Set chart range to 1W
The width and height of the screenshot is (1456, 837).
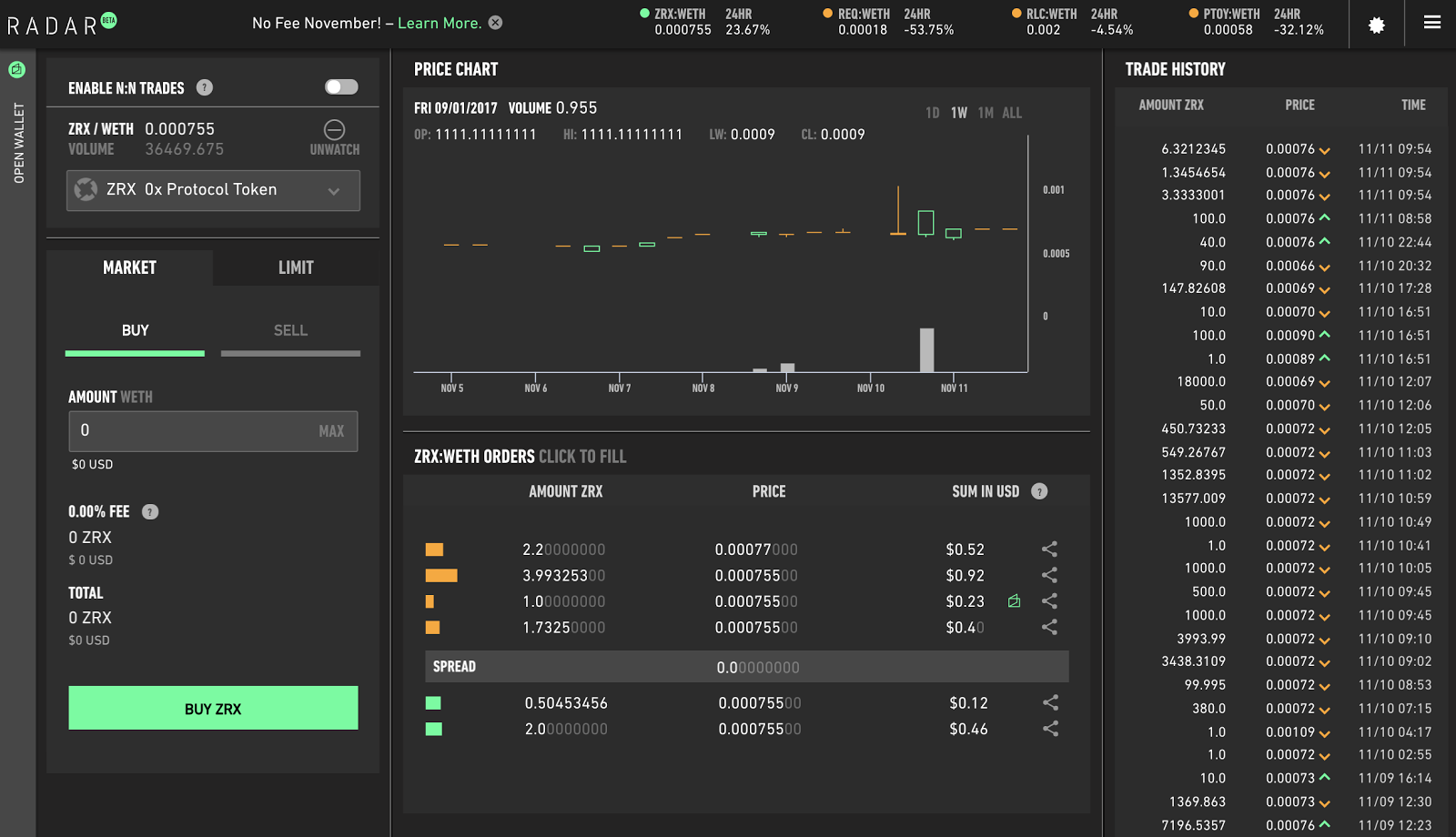[x=959, y=113]
